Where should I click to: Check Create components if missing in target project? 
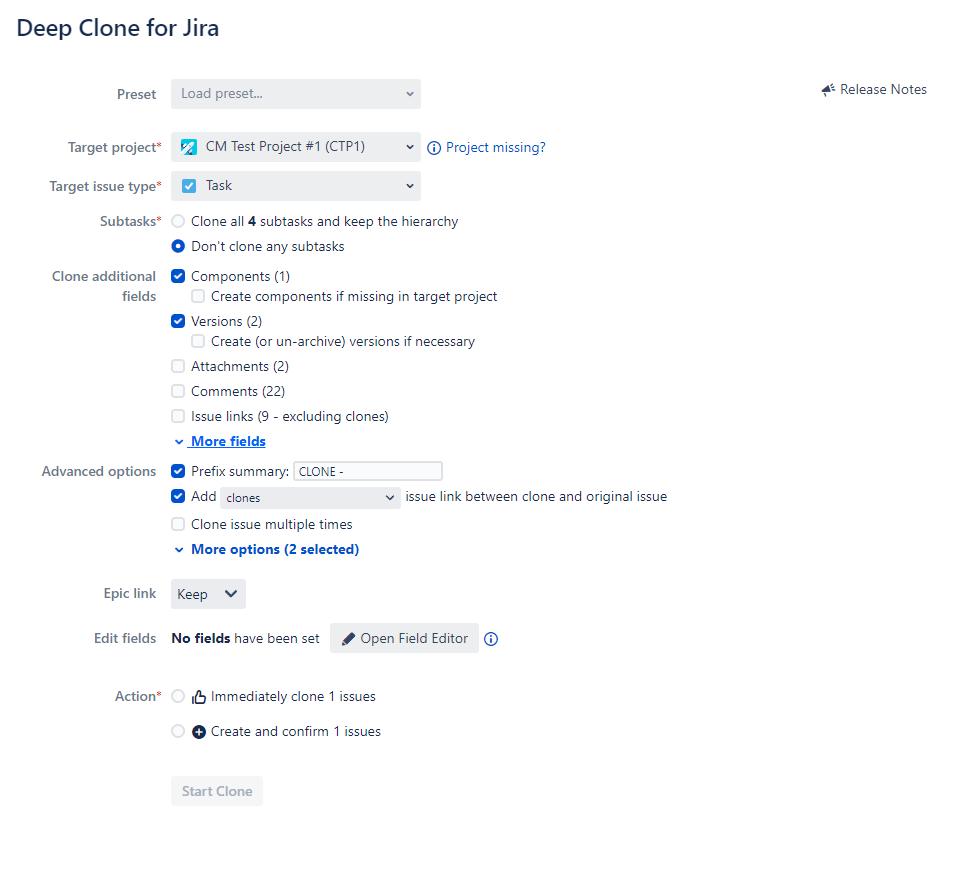pos(197,296)
